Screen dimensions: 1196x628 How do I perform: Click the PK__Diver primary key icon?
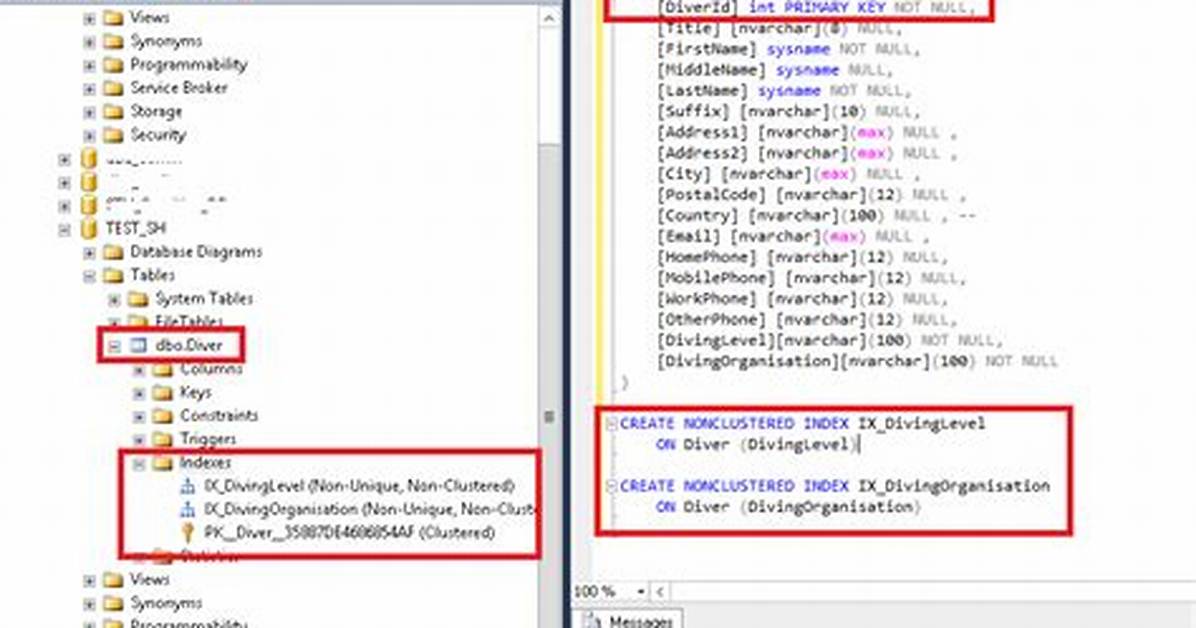[x=188, y=533]
